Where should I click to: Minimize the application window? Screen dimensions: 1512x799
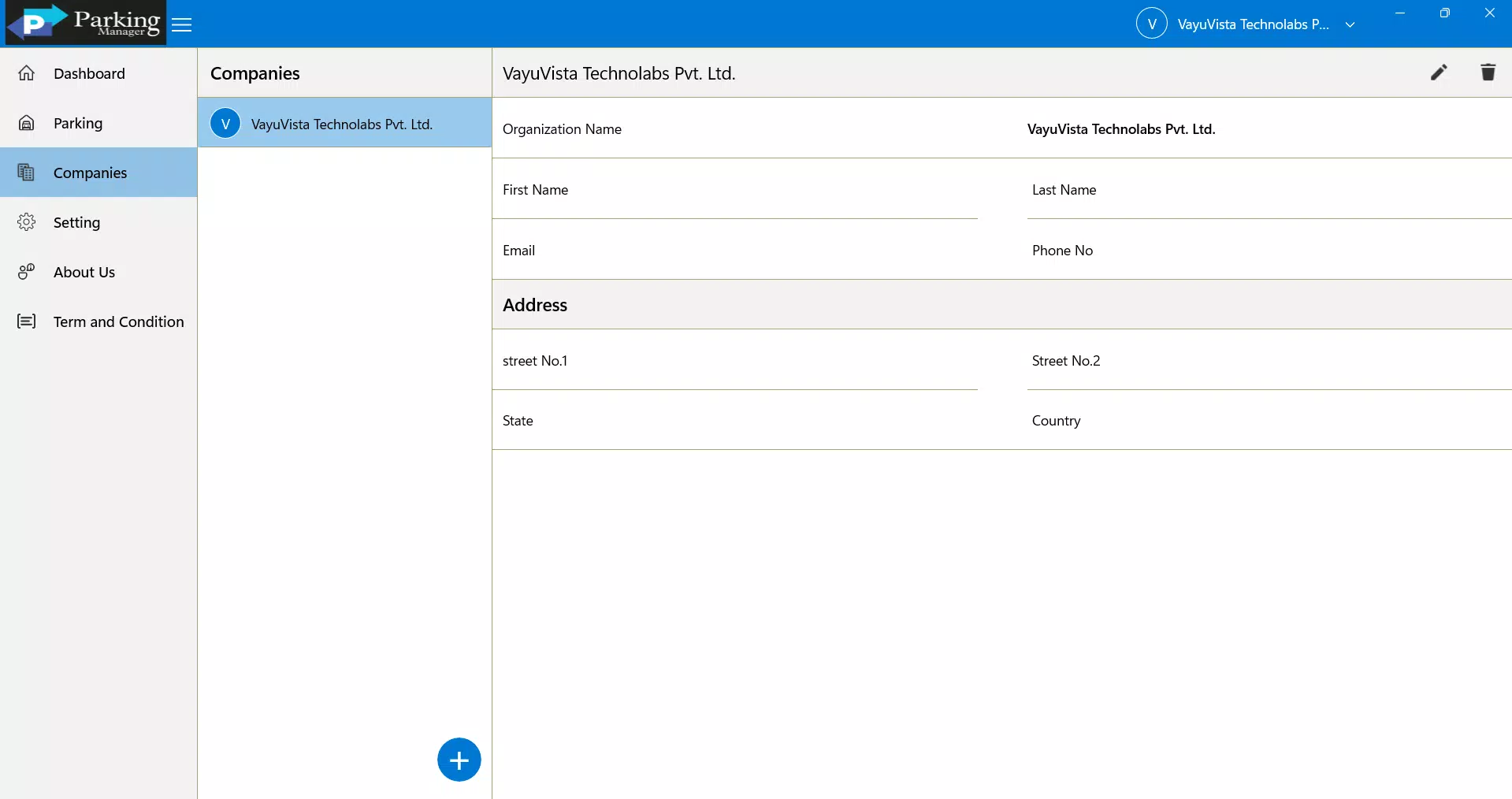tap(1400, 13)
